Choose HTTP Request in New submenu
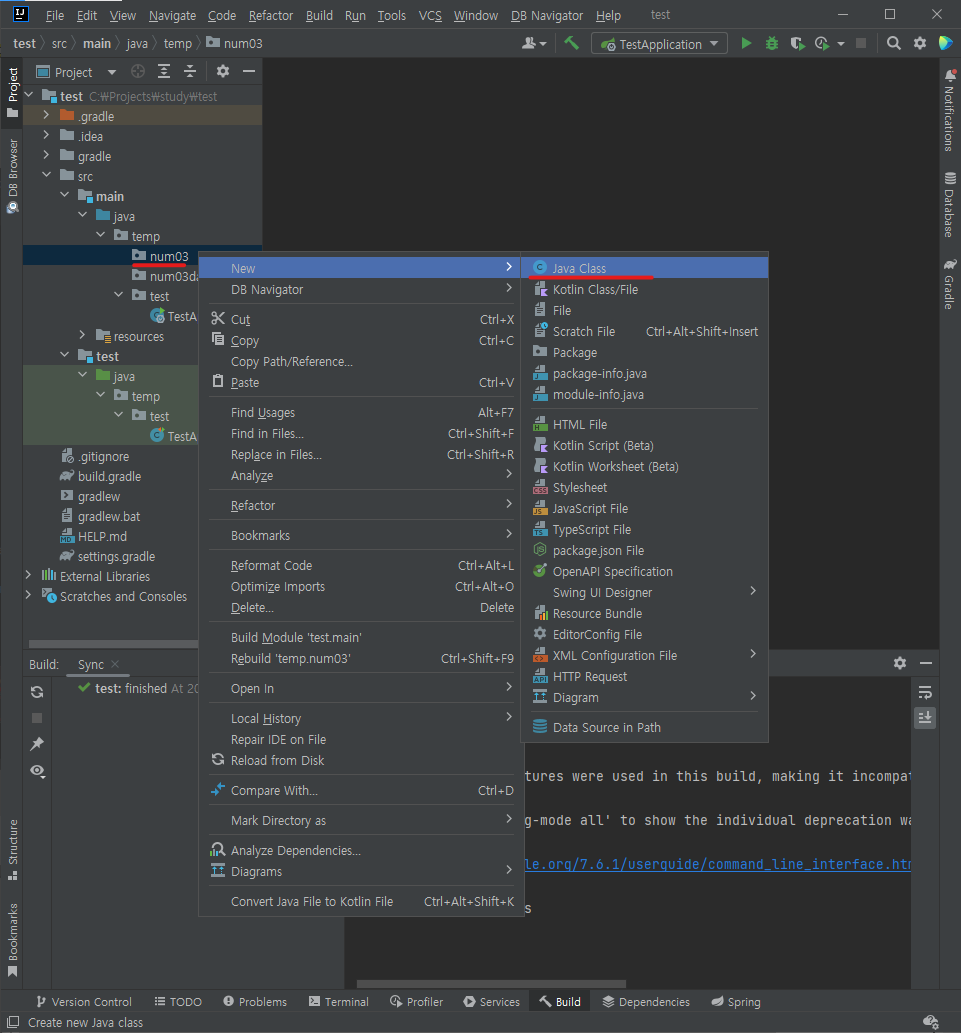 click(x=645, y=677)
